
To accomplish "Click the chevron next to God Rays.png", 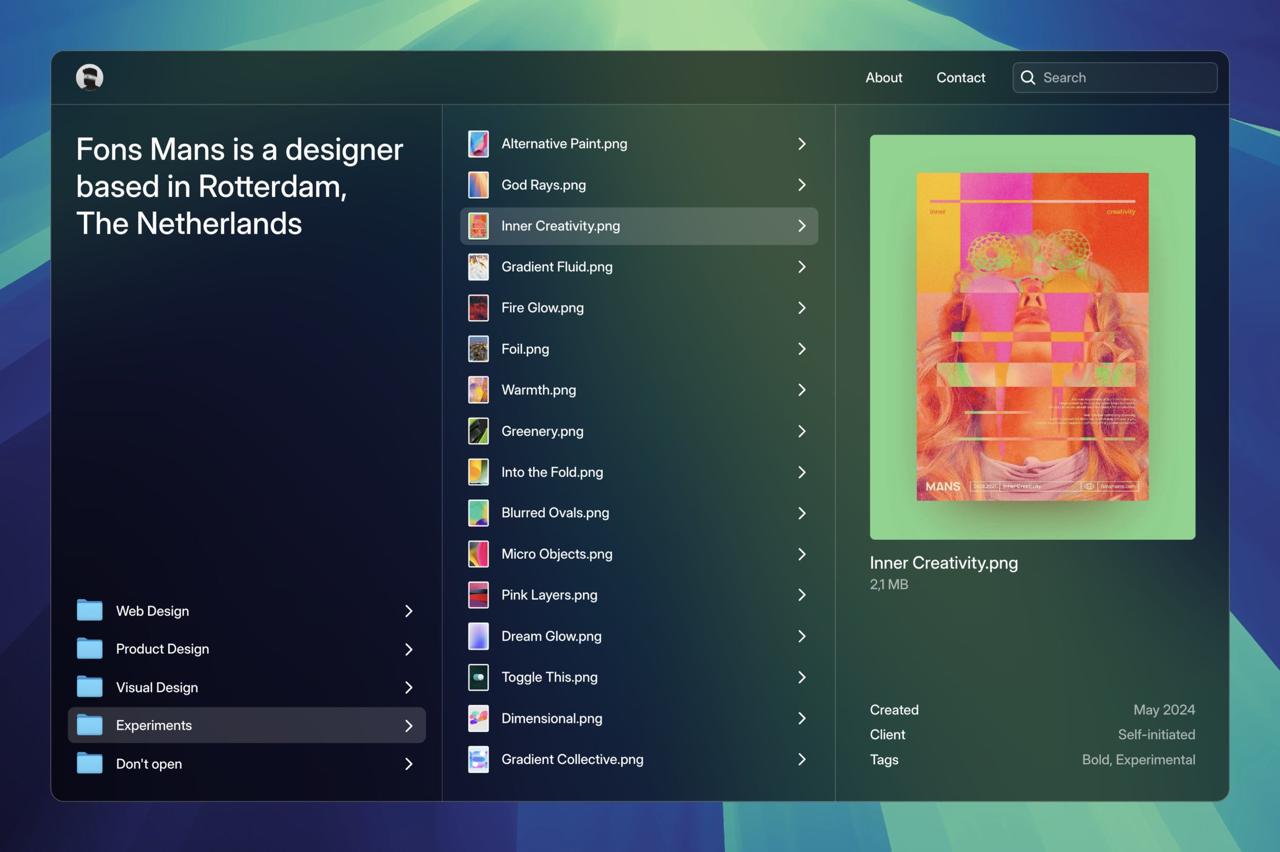I will 801,185.
